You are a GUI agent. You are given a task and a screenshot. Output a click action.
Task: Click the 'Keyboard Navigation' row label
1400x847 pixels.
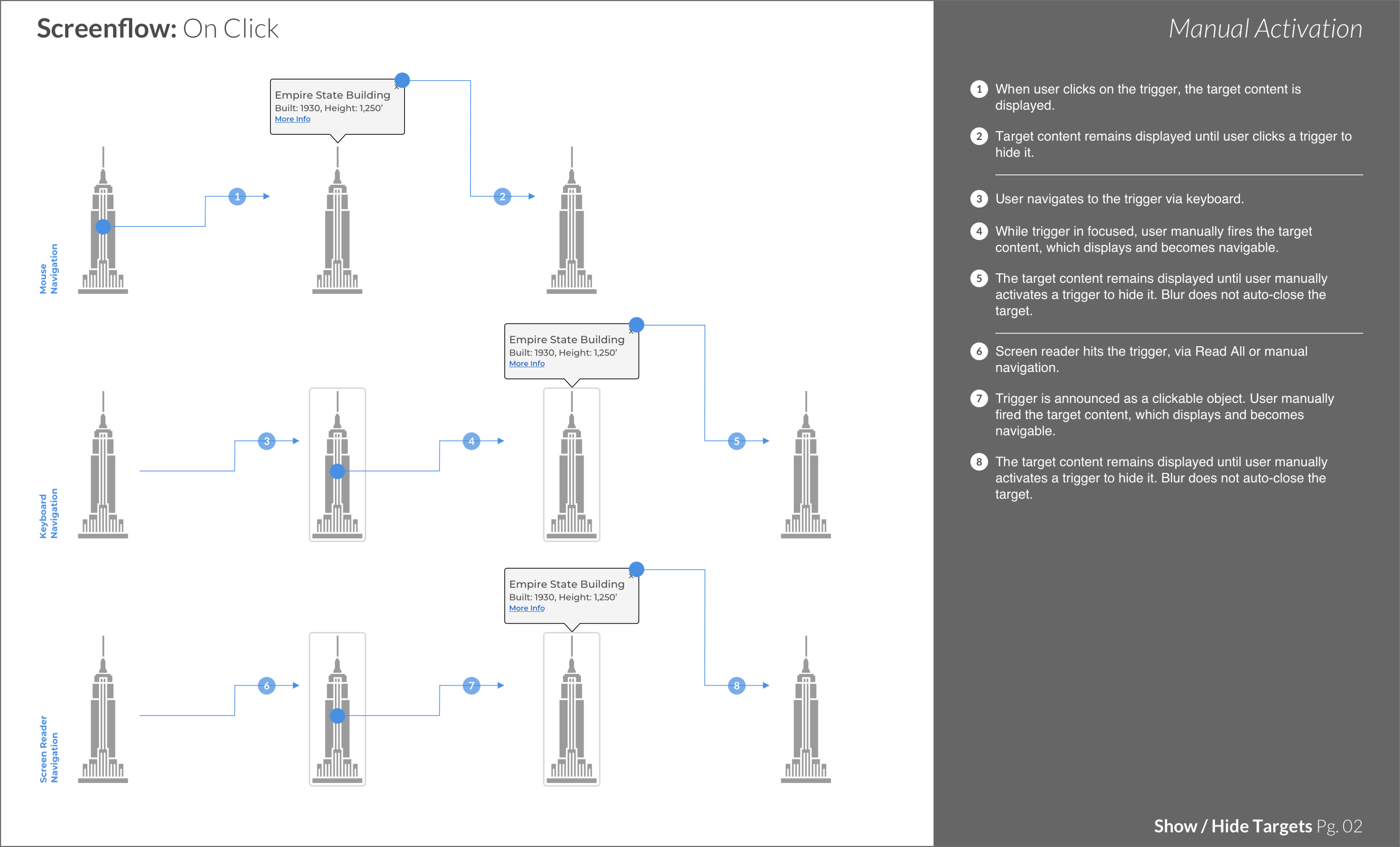(49, 514)
